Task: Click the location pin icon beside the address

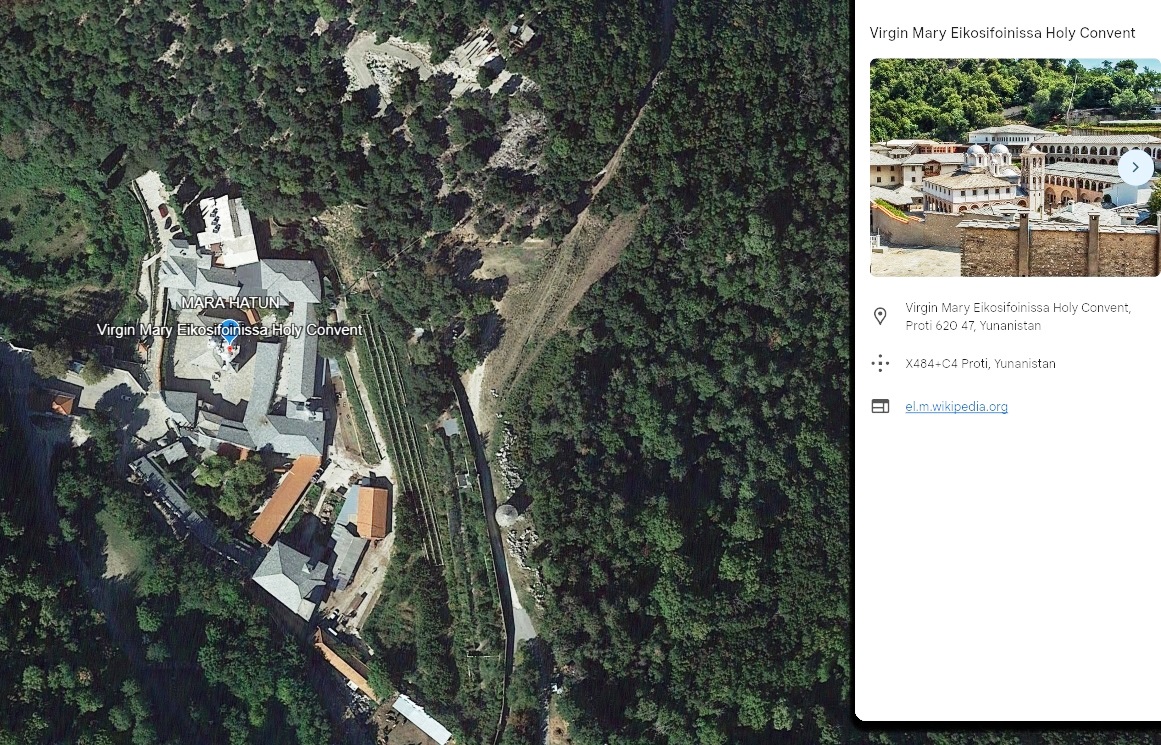Action: pyautogui.click(x=880, y=316)
